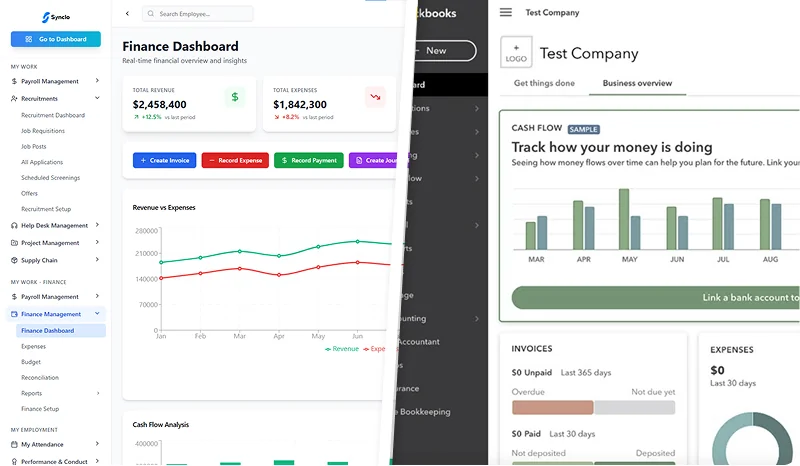Viewport: 800px width, 466px height.
Task: Open Accountant item in QuickBooks sidebar
Action: point(417,342)
